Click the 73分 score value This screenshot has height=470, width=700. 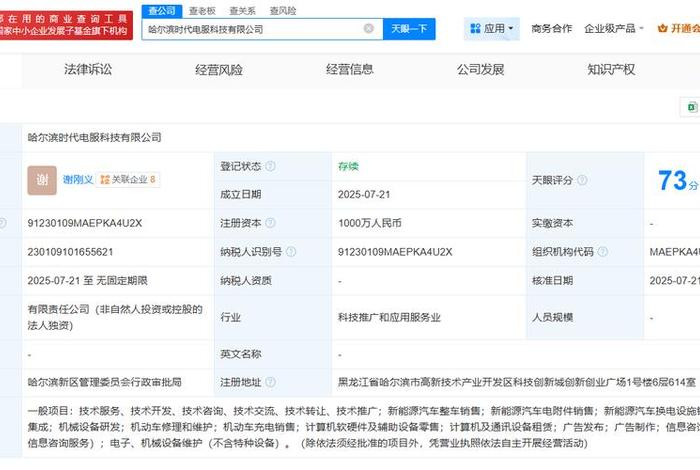pyautogui.click(x=678, y=180)
